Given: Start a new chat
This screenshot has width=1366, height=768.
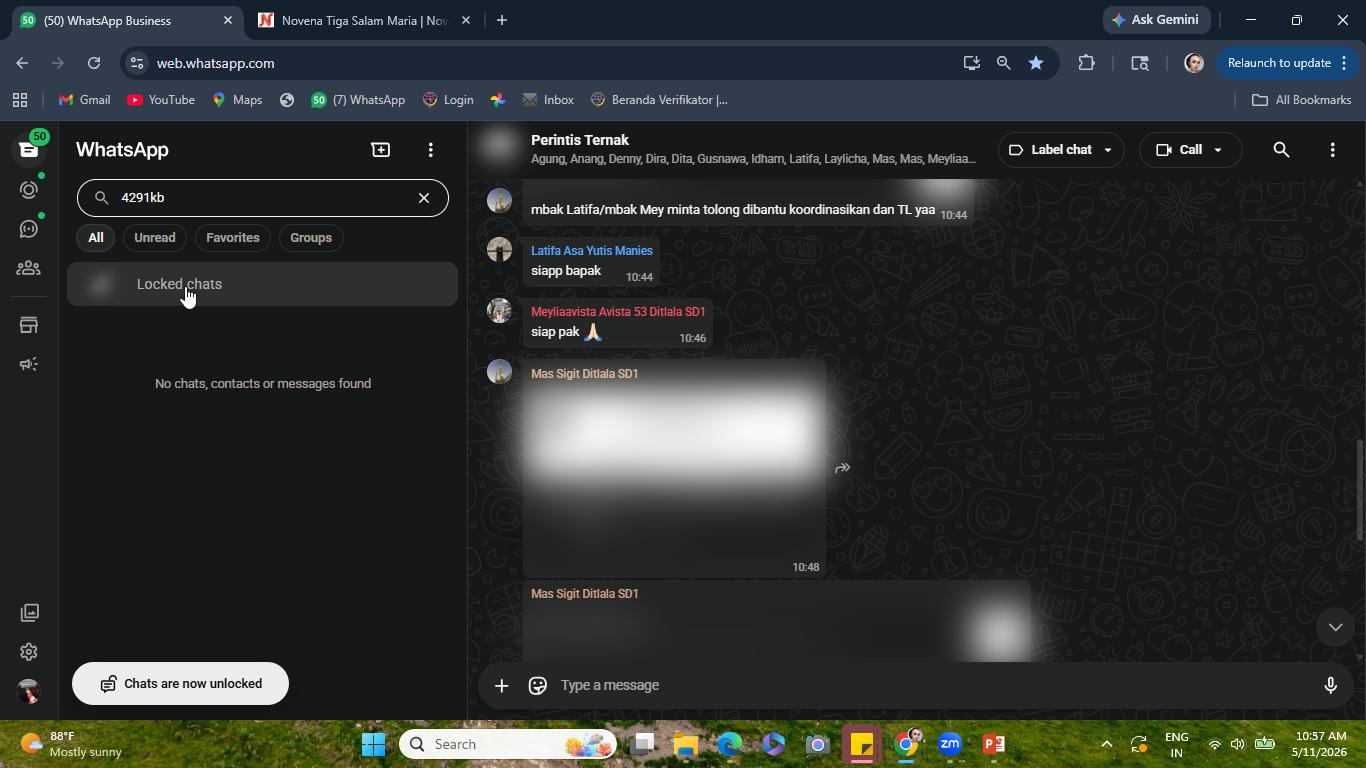Looking at the screenshot, I should pyautogui.click(x=380, y=150).
